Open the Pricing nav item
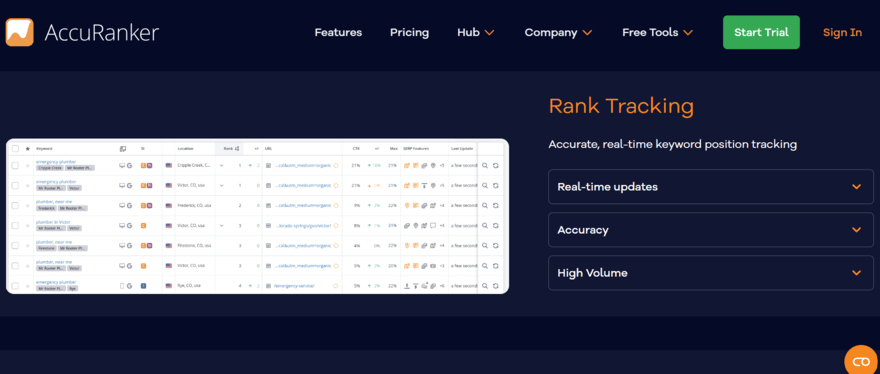This screenshot has width=880, height=374. (x=409, y=33)
